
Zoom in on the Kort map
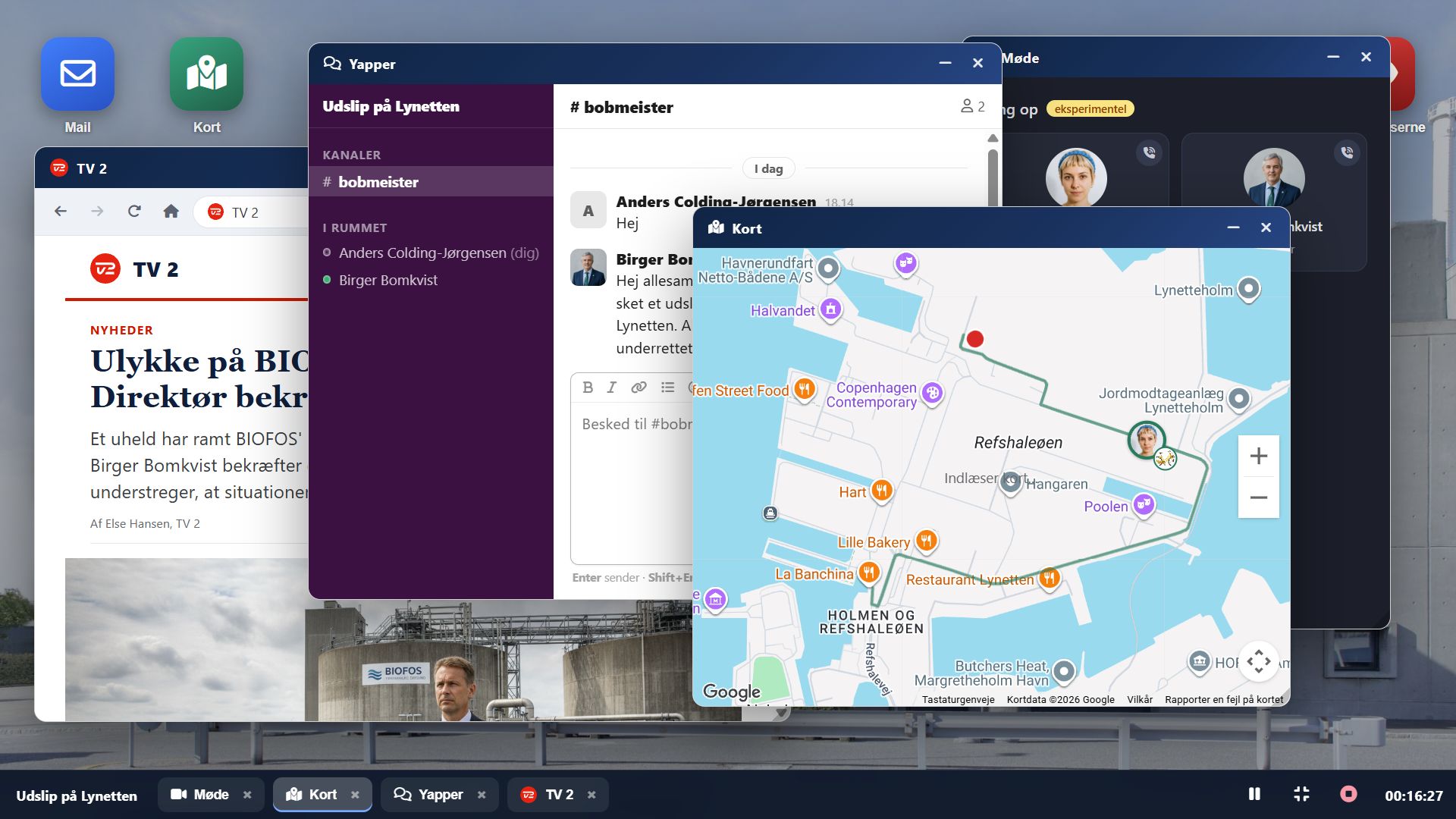coord(1259,456)
